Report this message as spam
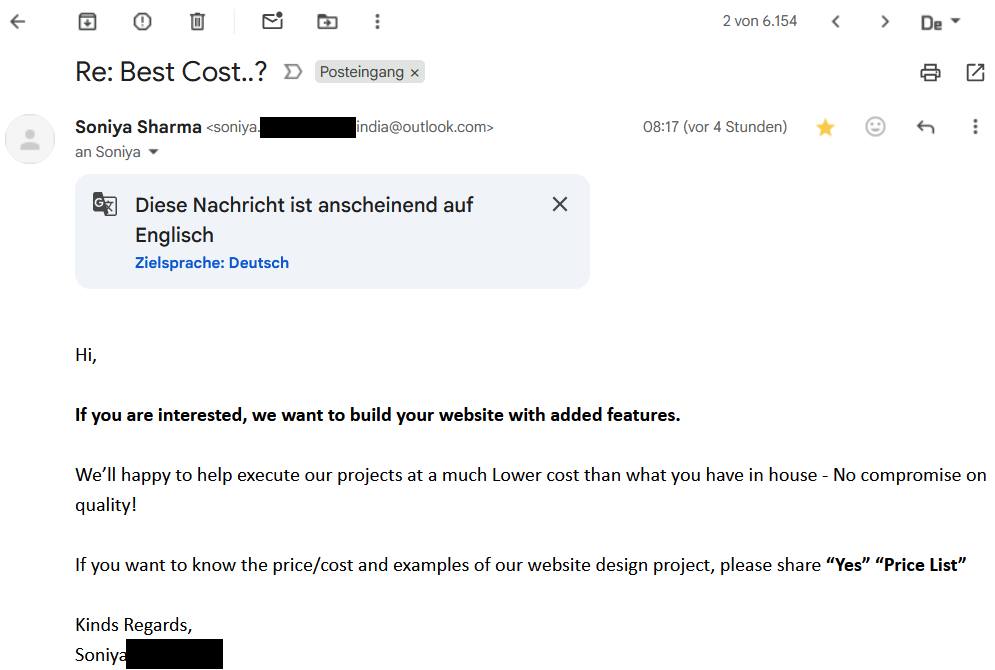Image resolution: width=995 pixels, height=670 pixels. 142,21
